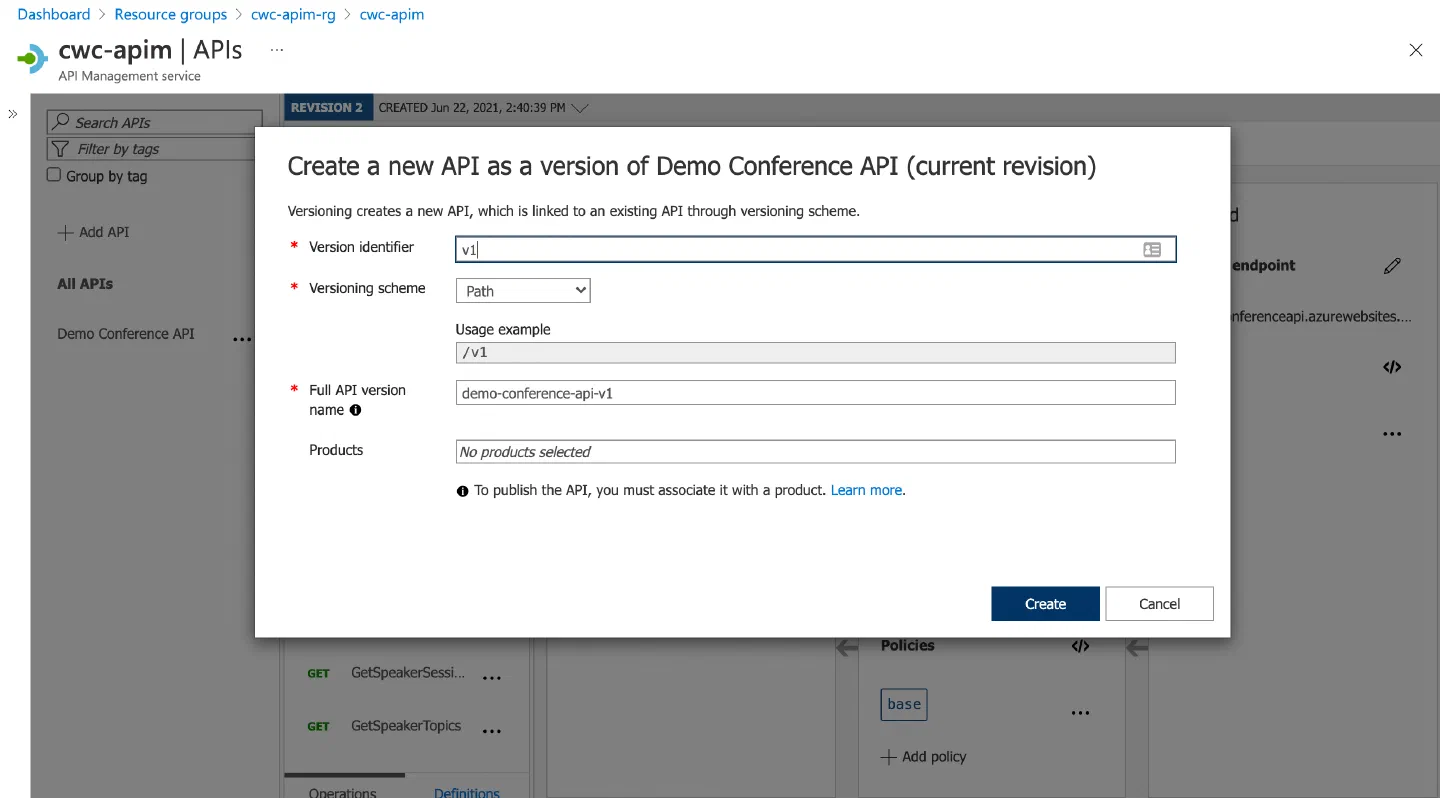Edit backend endpoint with pencil icon
Image resolution: width=1440 pixels, height=798 pixels.
pos(1392,266)
